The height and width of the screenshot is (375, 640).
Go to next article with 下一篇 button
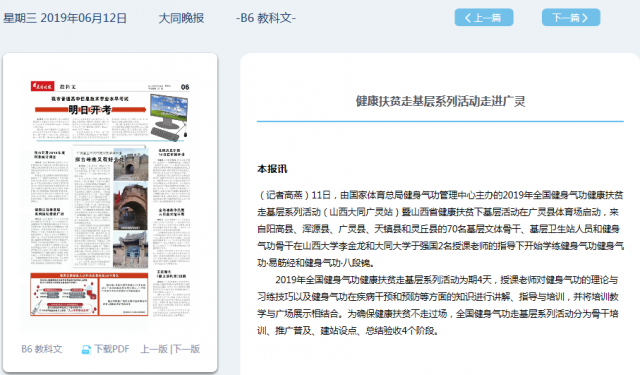[x=571, y=17]
